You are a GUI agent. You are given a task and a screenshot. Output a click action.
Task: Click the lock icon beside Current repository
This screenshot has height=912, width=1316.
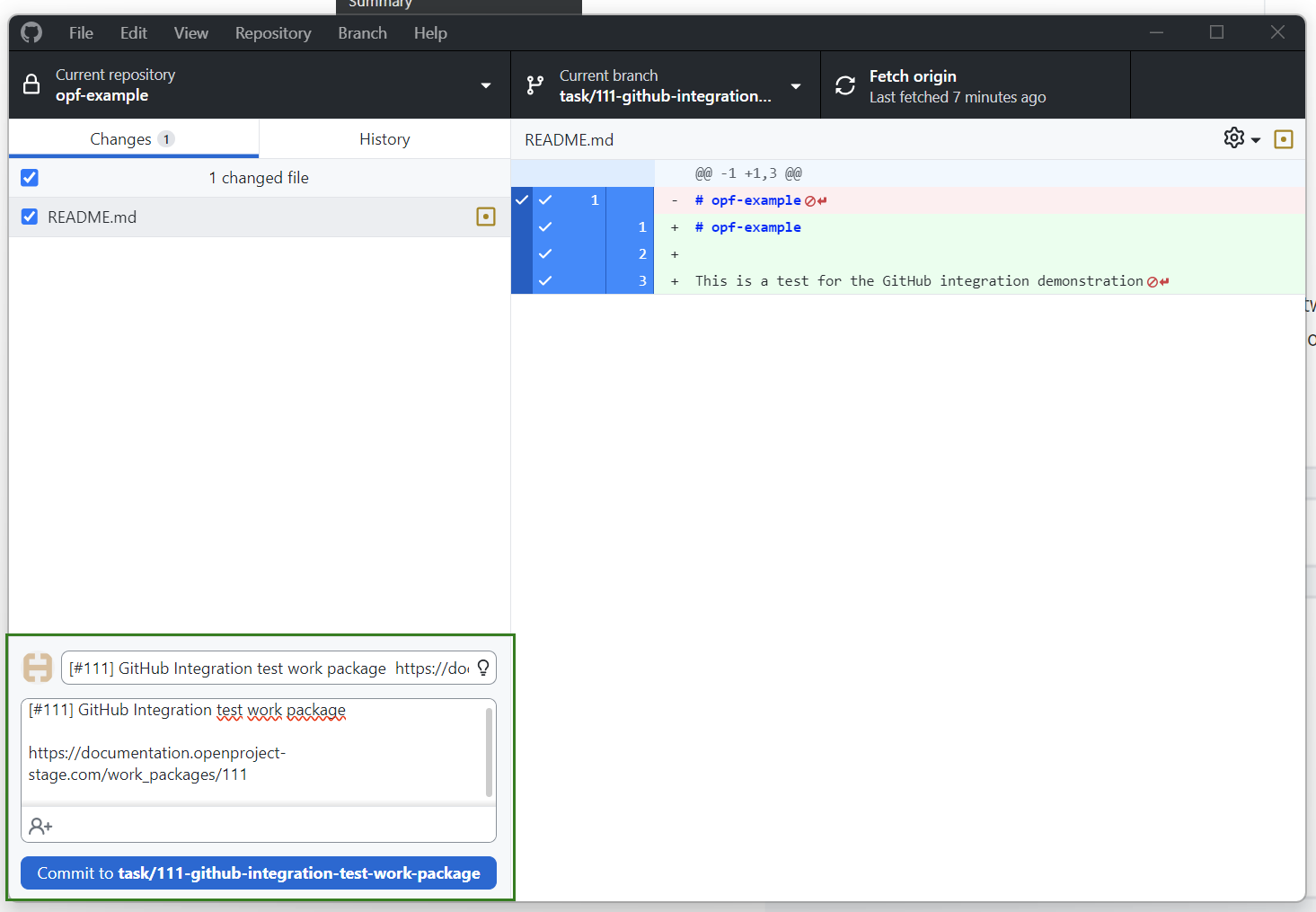tap(31, 84)
